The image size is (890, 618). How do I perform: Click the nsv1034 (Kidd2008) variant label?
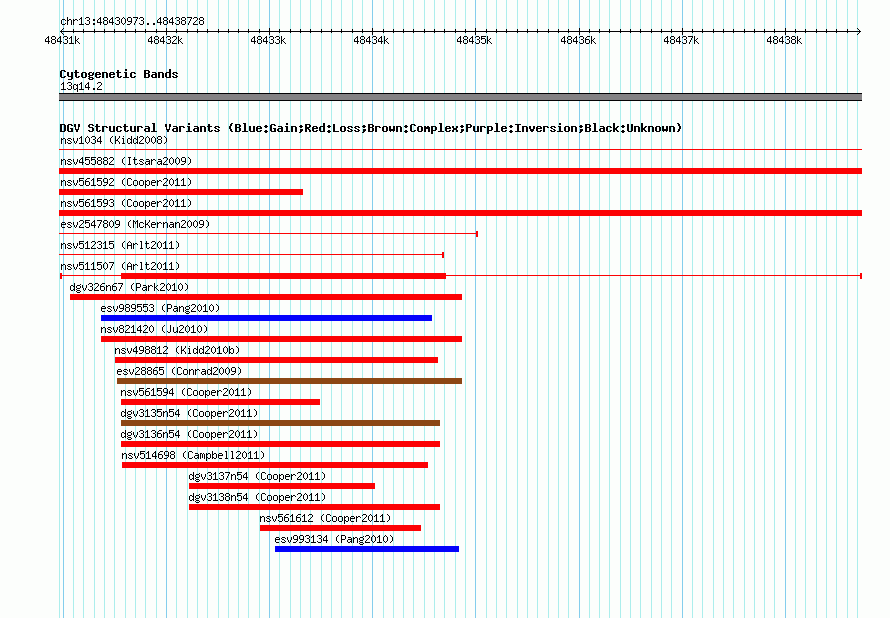114,140
